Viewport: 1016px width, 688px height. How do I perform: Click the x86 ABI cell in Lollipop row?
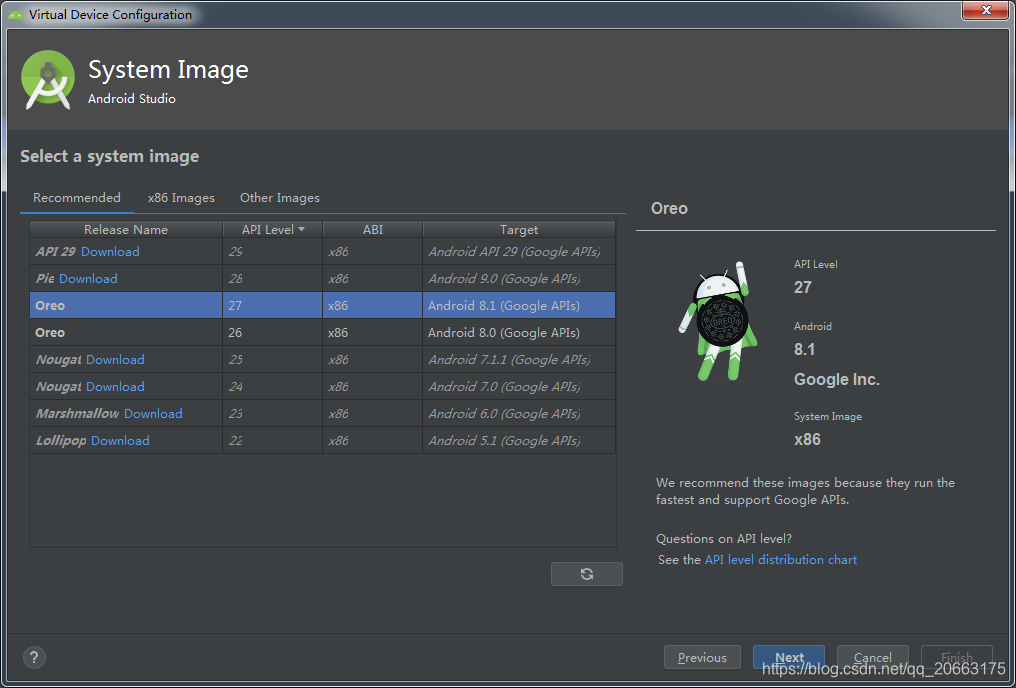(x=373, y=441)
